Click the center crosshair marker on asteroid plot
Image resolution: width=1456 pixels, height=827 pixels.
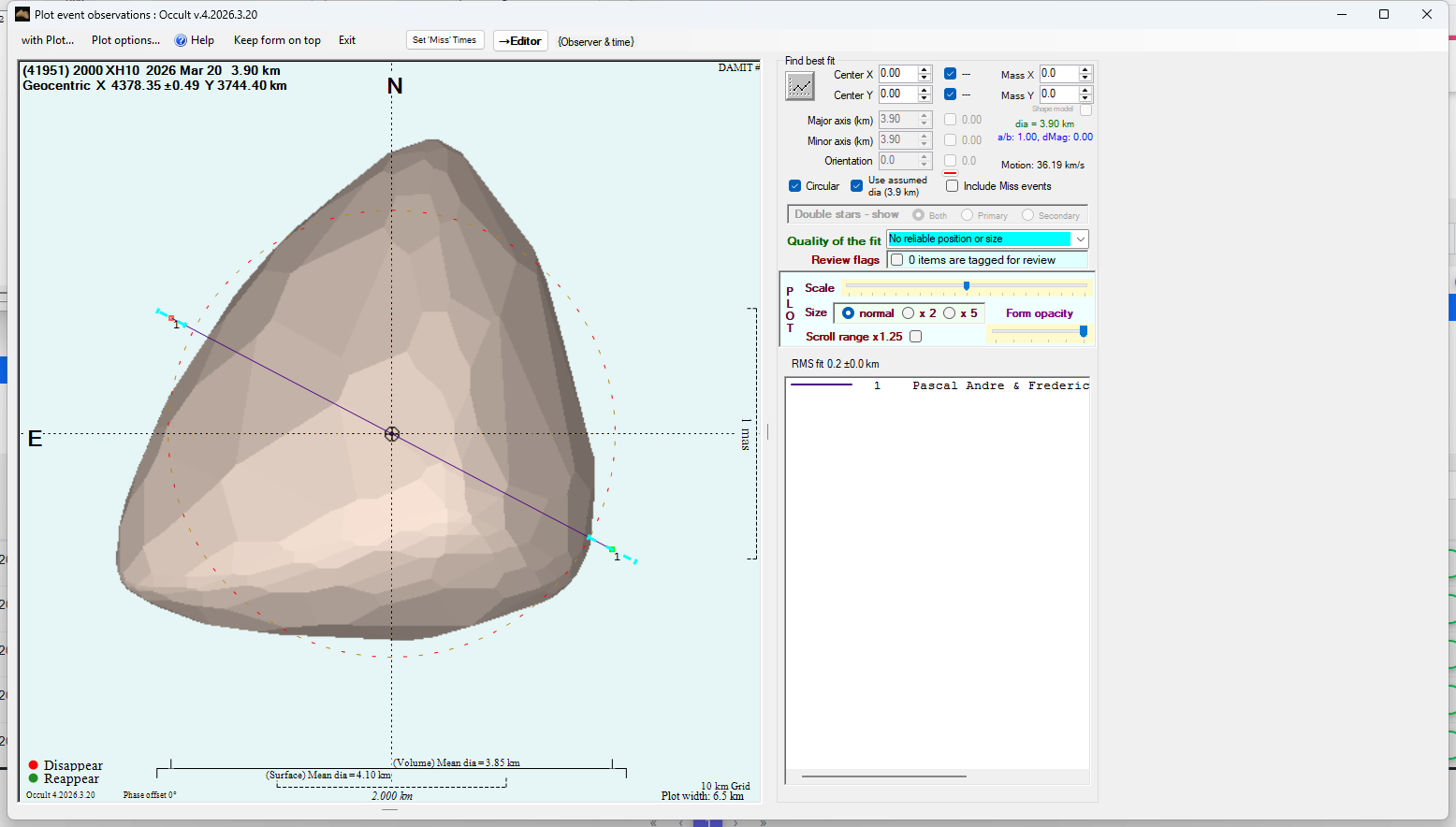[392, 434]
